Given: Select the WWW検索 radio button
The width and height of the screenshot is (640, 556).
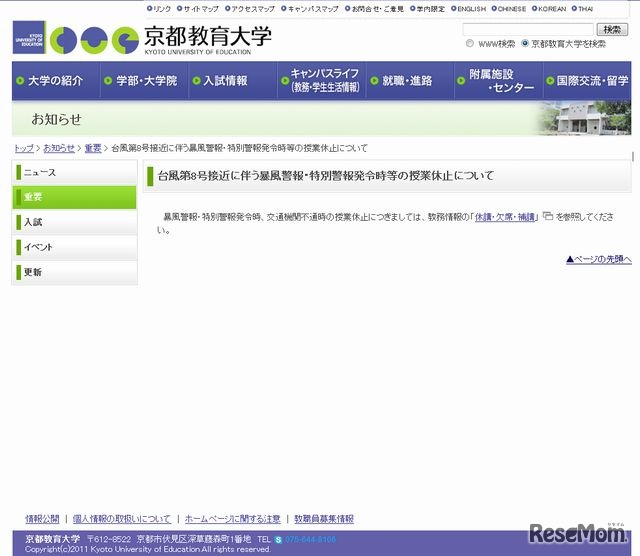Looking at the screenshot, I should pyautogui.click(x=470, y=43).
